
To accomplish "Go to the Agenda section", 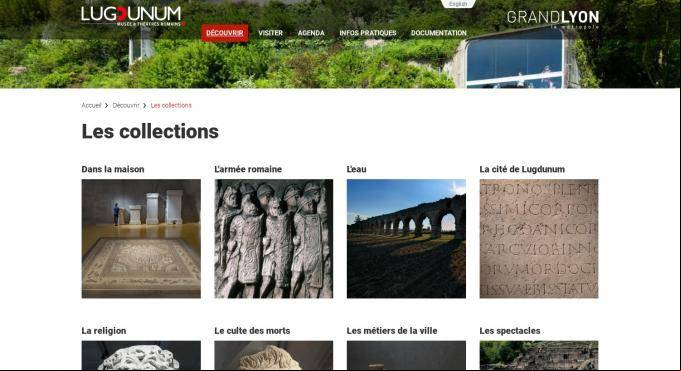I will (x=311, y=33).
